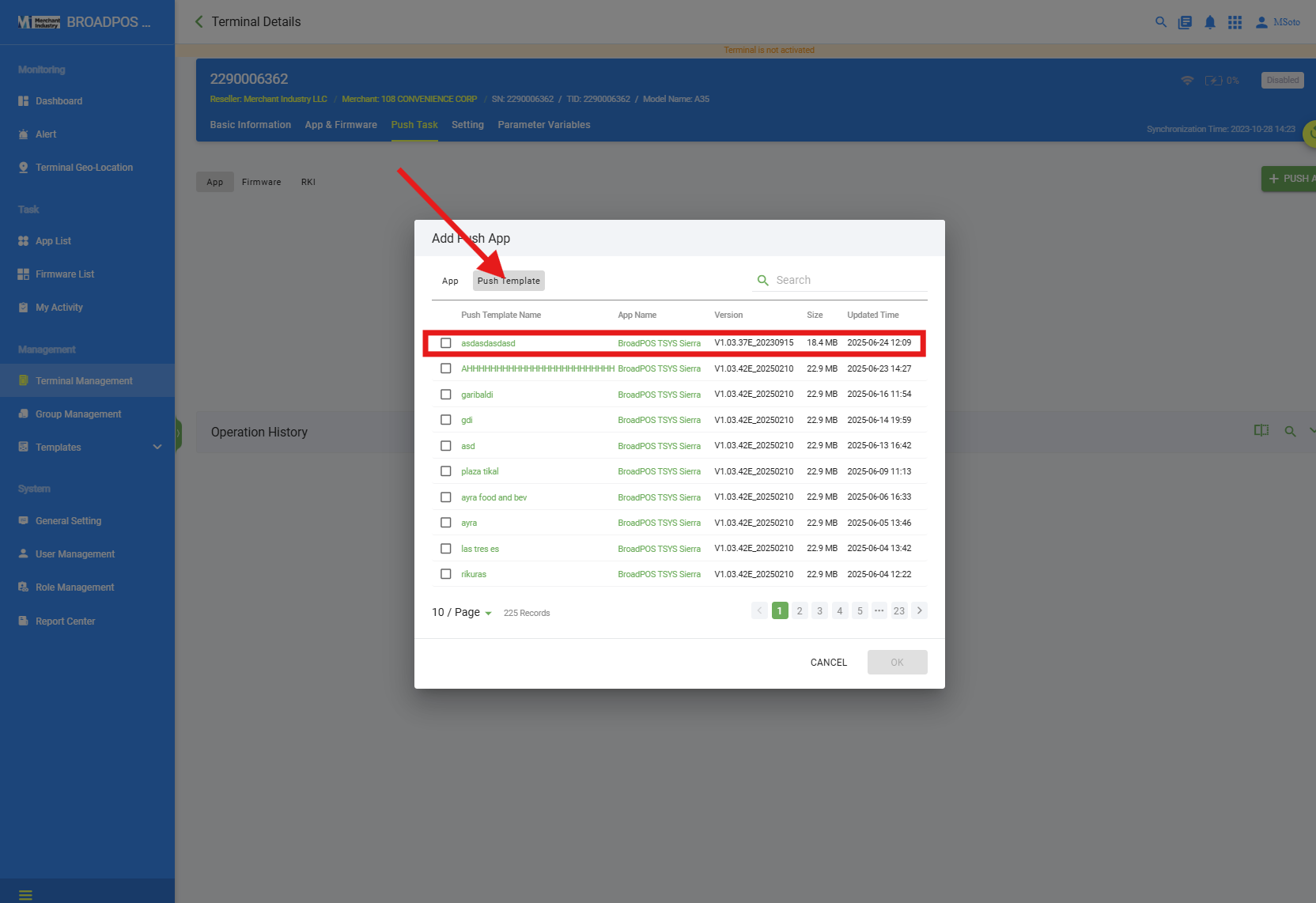Click the Terminal Geo-Location pin icon
Image resolution: width=1316 pixels, height=903 pixels.
coord(24,168)
